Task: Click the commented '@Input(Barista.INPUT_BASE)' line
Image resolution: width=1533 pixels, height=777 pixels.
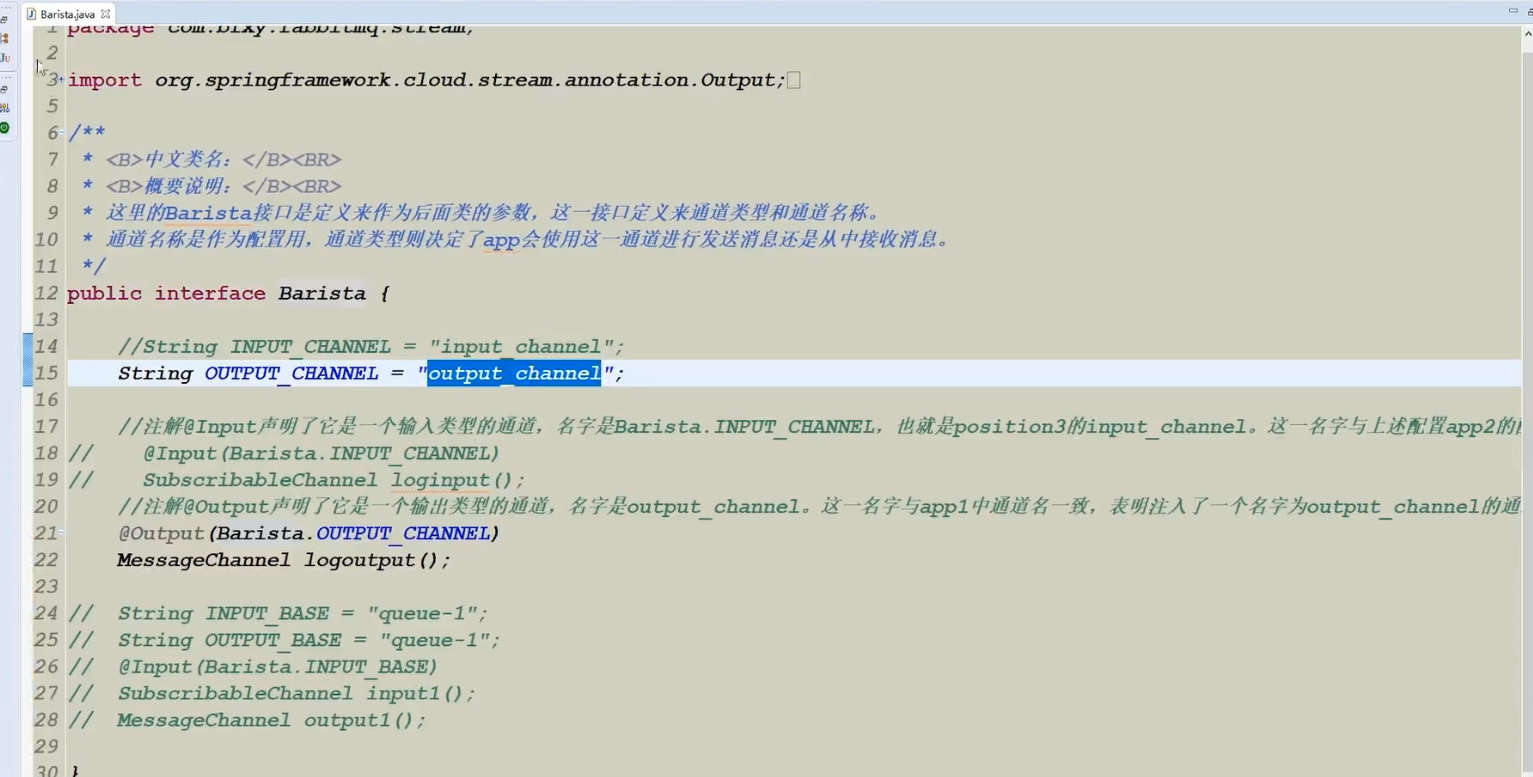Action: (x=278, y=667)
